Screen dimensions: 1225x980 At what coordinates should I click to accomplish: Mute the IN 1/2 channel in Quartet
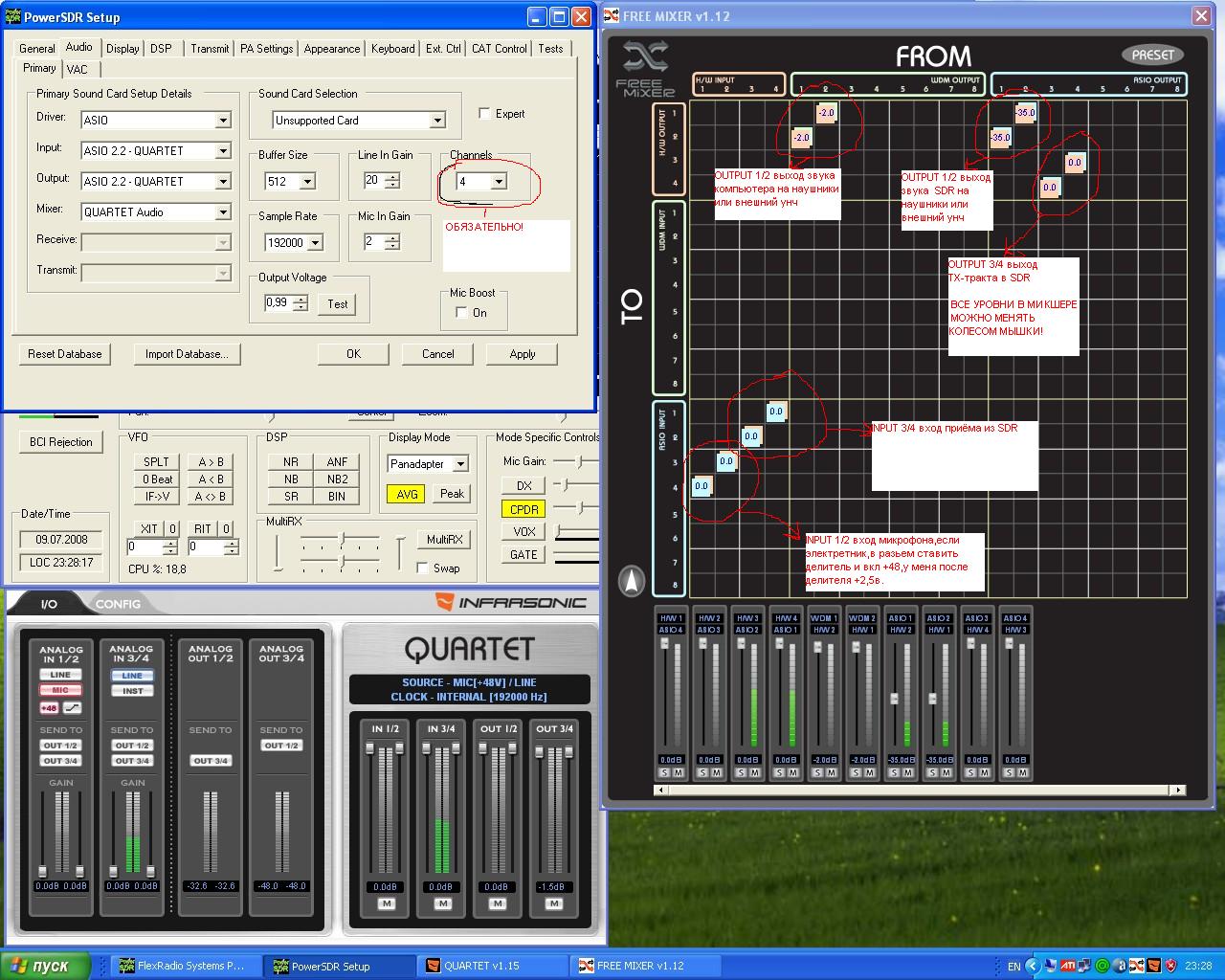coord(386,903)
